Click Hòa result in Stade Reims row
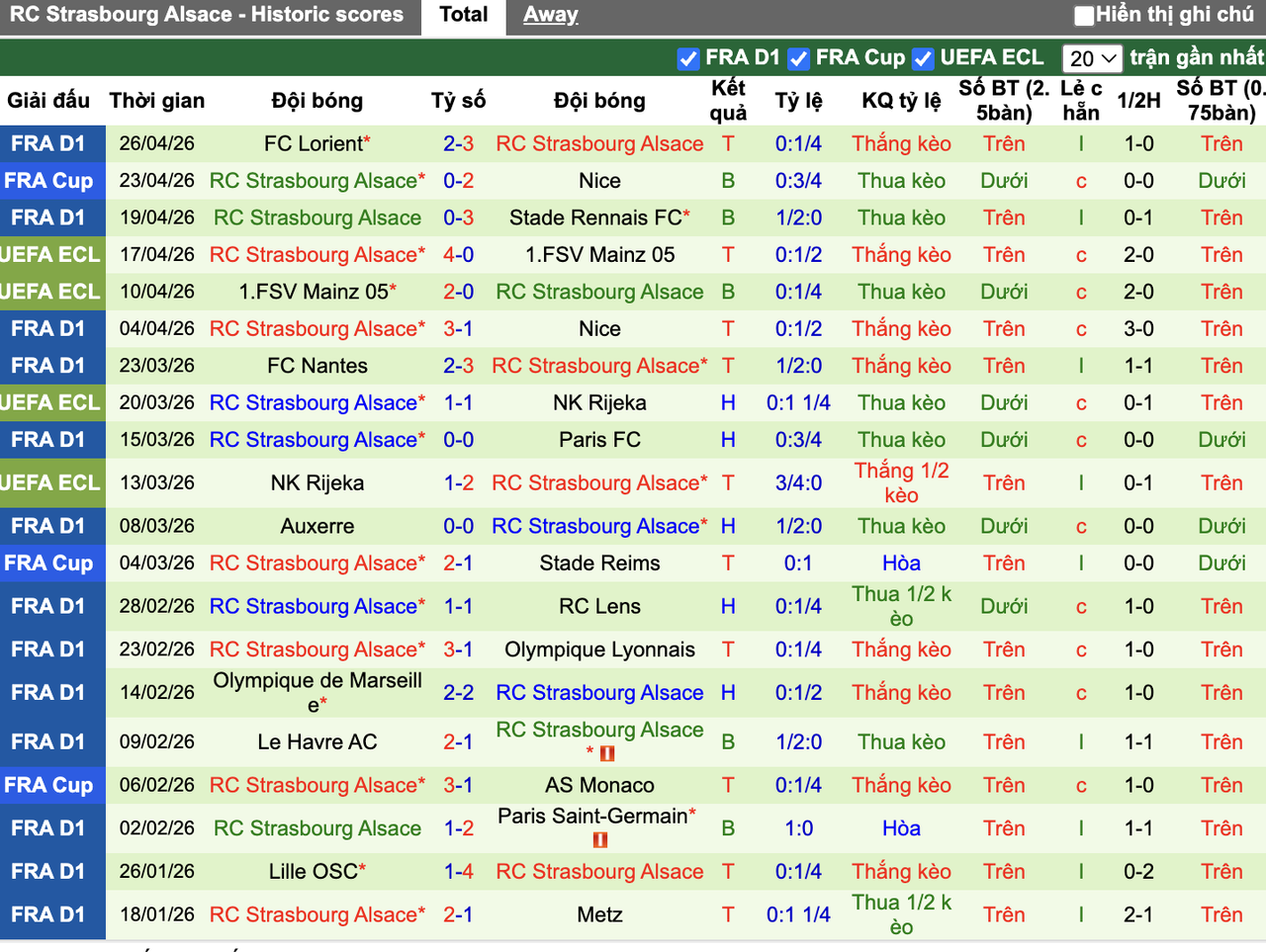This screenshot has width=1266, height=952. [902, 563]
